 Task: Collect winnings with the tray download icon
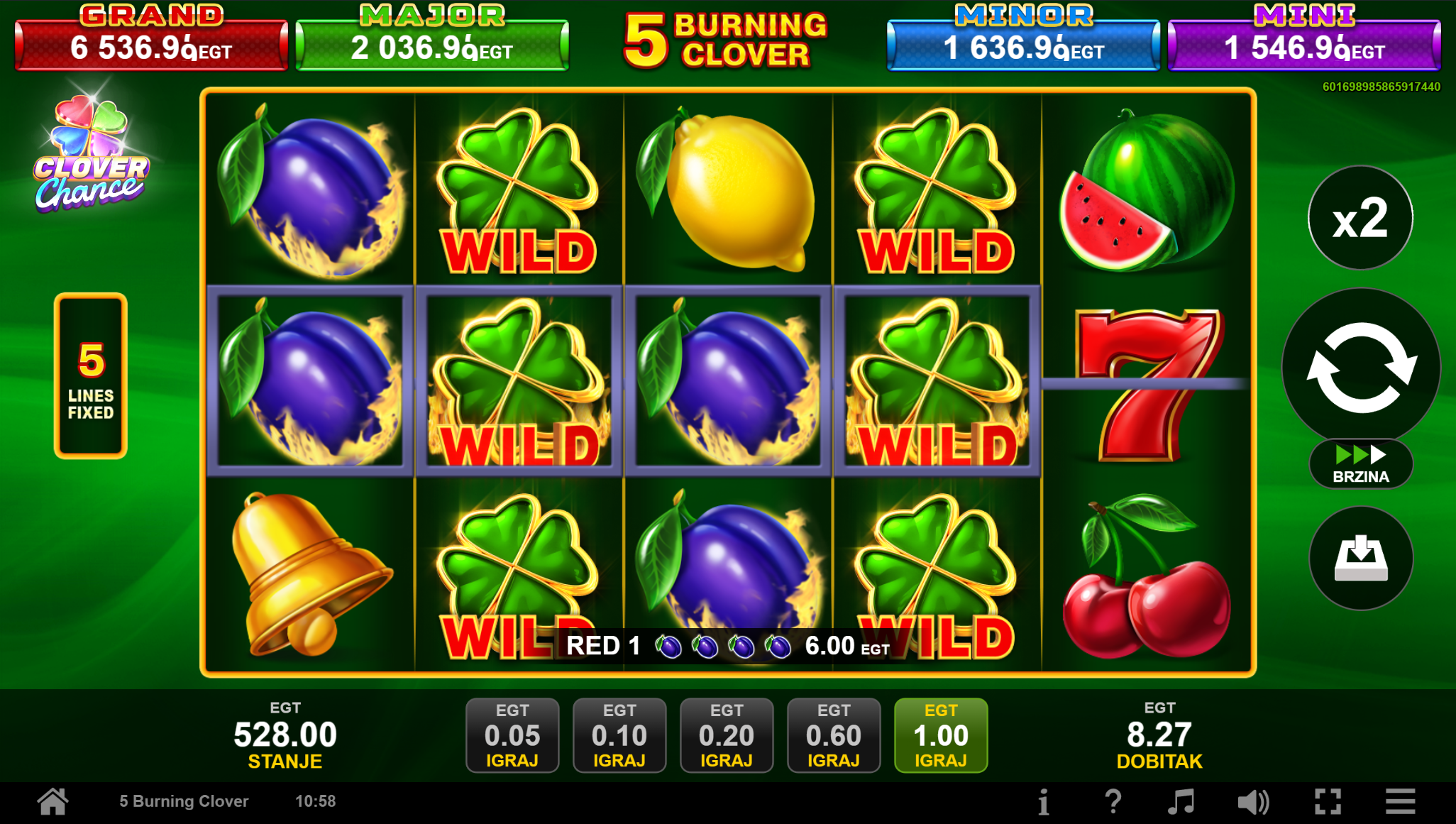[1361, 558]
